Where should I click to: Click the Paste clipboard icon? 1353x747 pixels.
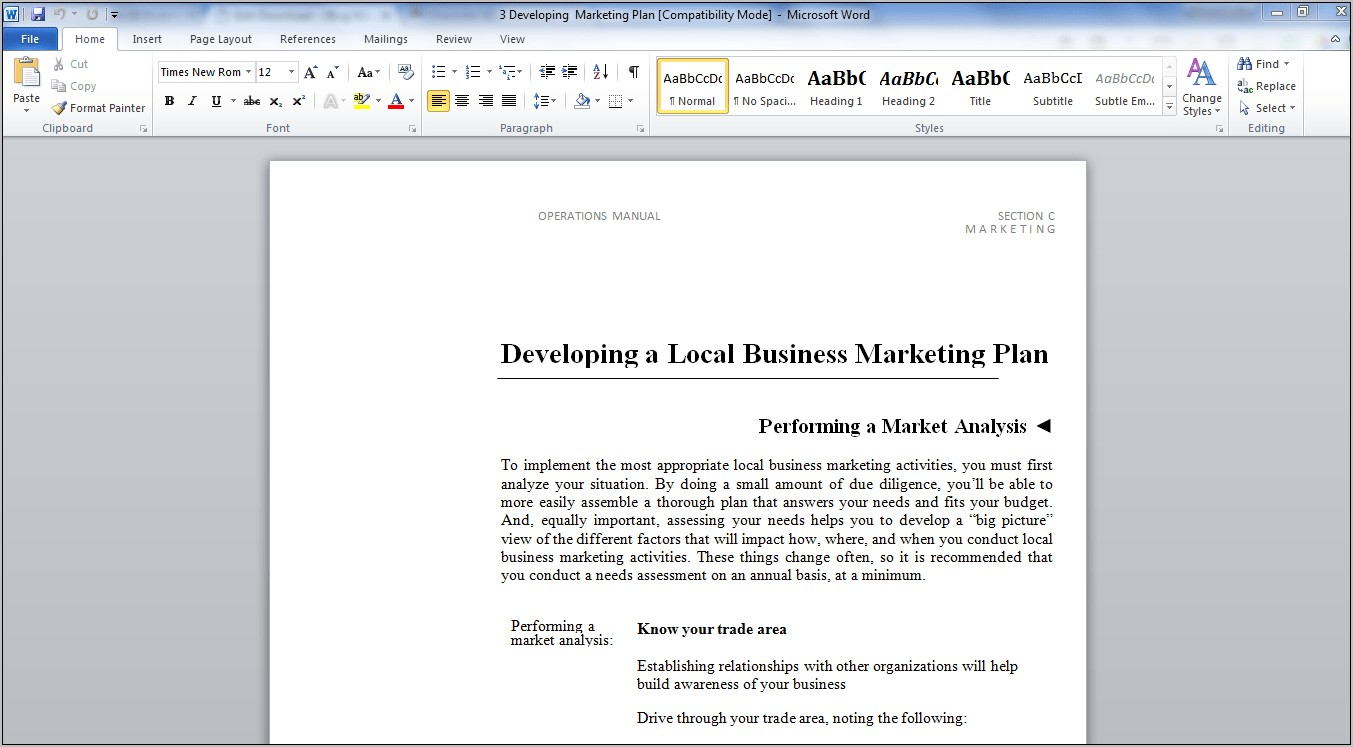click(26, 73)
